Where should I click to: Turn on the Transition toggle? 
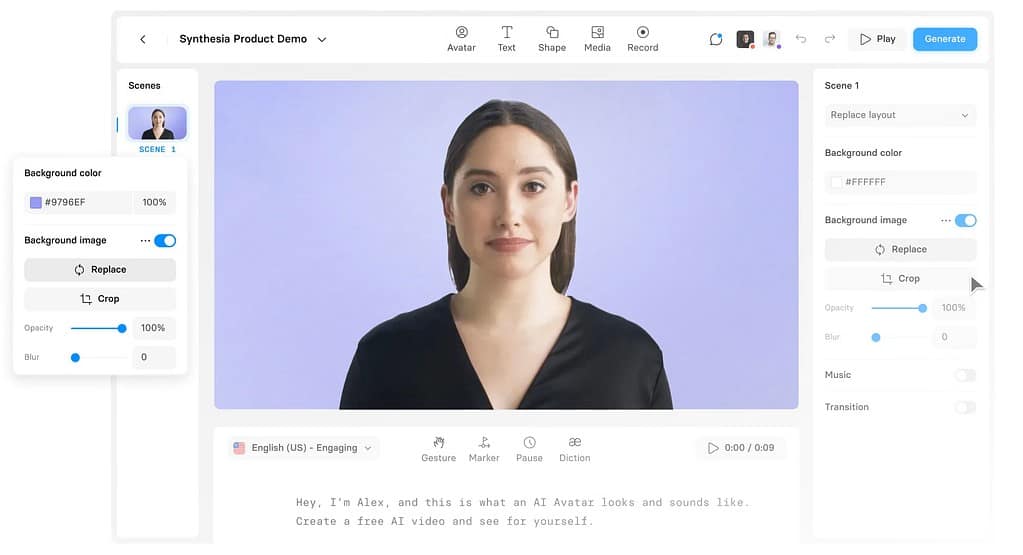(964, 407)
